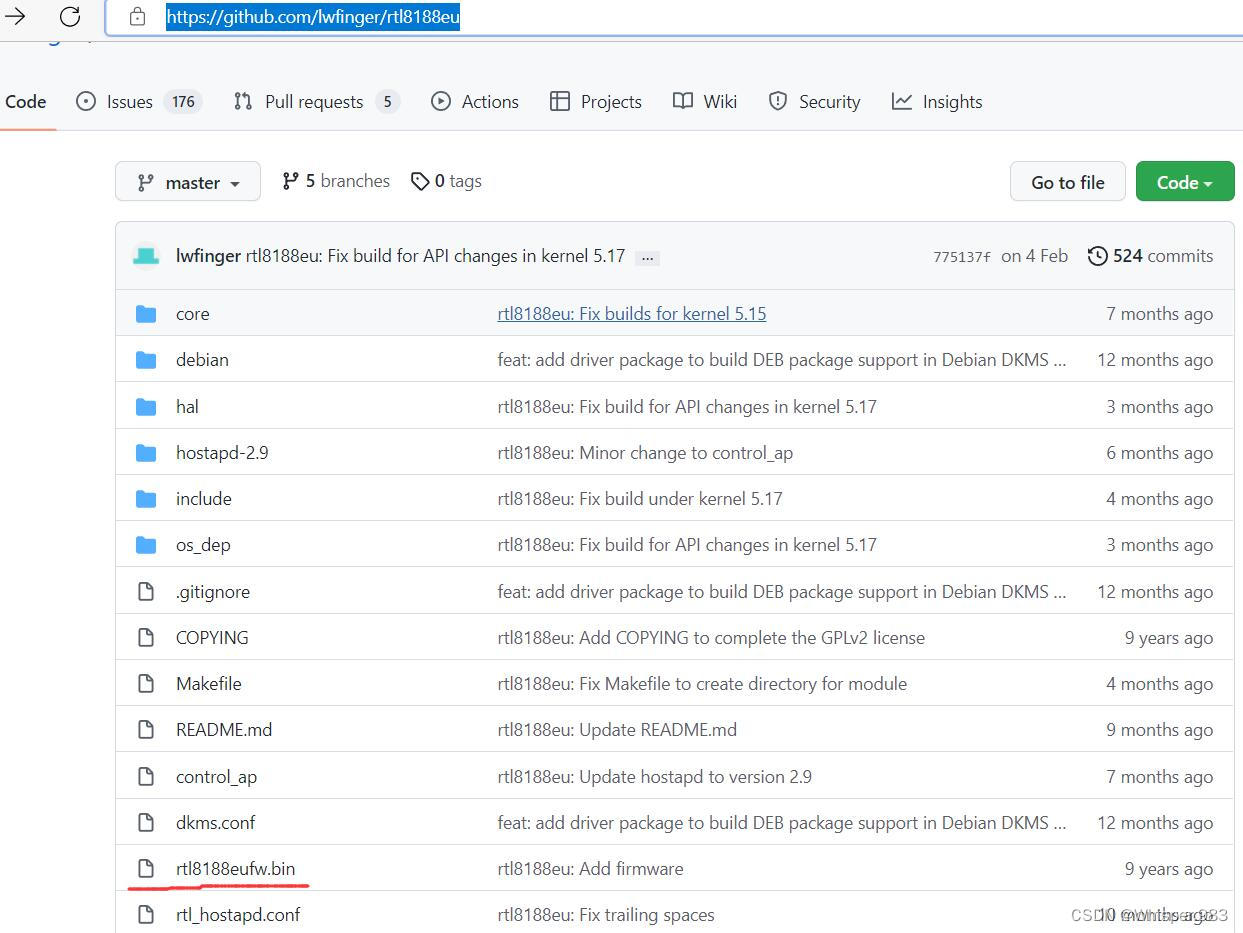Click the Go to file button
Image resolution: width=1243 pixels, height=933 pixels.
(1067, 182)
